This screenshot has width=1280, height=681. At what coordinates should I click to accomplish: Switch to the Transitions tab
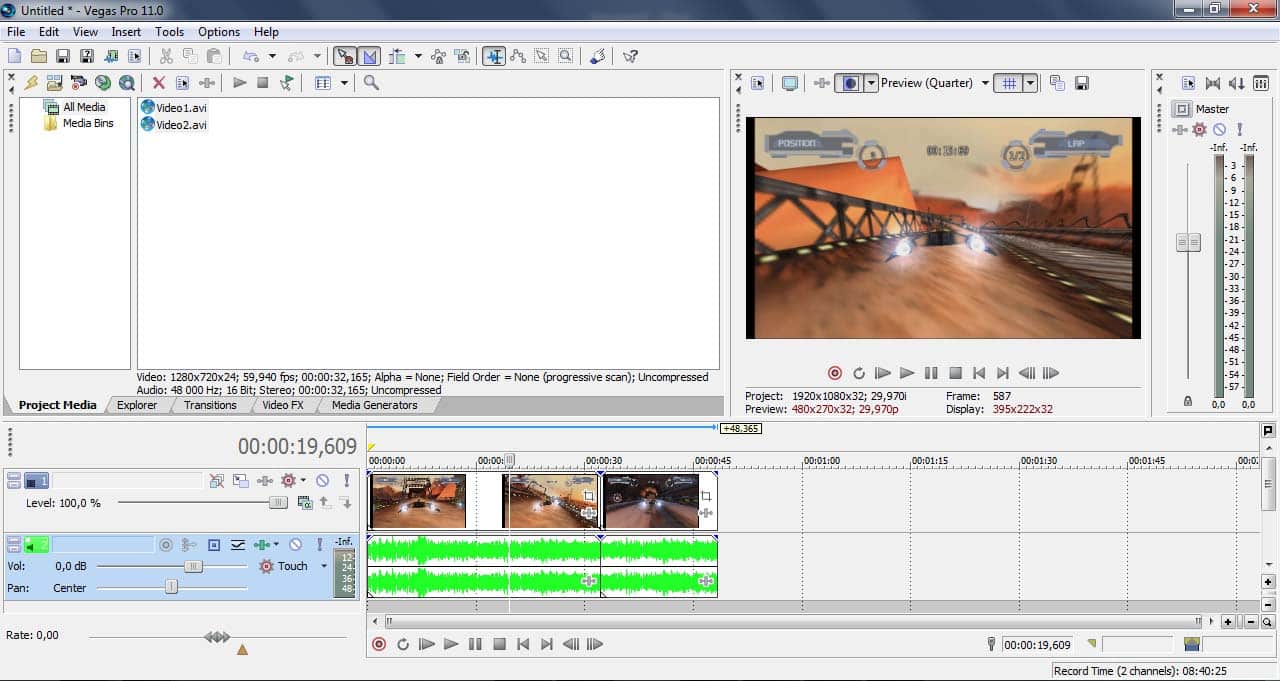[210, 405]
